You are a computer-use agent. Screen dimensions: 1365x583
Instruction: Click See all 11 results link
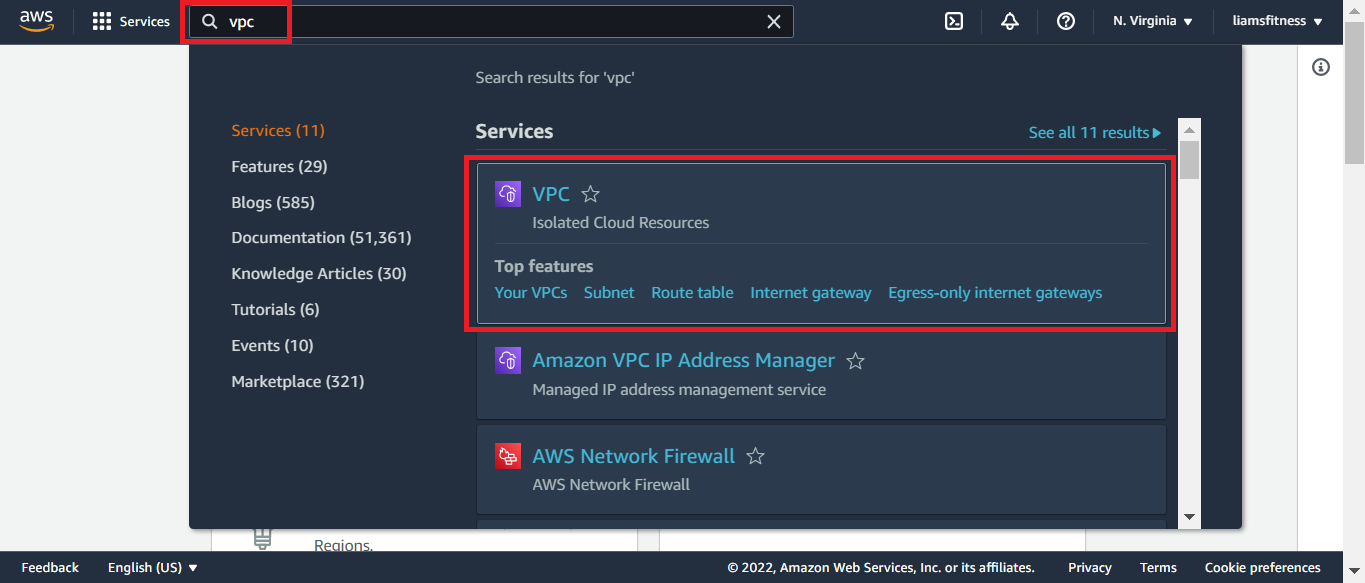point(1094,132)
